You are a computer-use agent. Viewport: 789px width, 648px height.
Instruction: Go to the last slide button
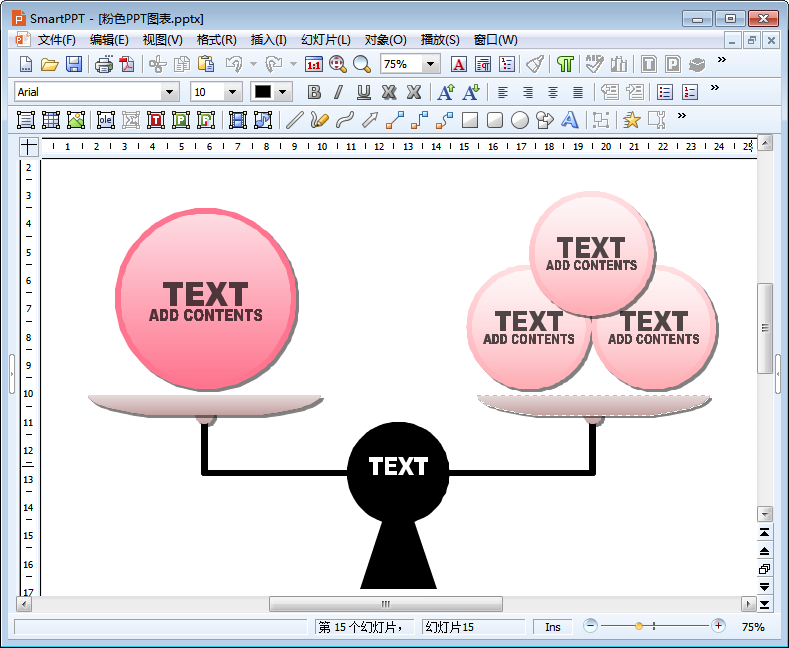[764, 605]
